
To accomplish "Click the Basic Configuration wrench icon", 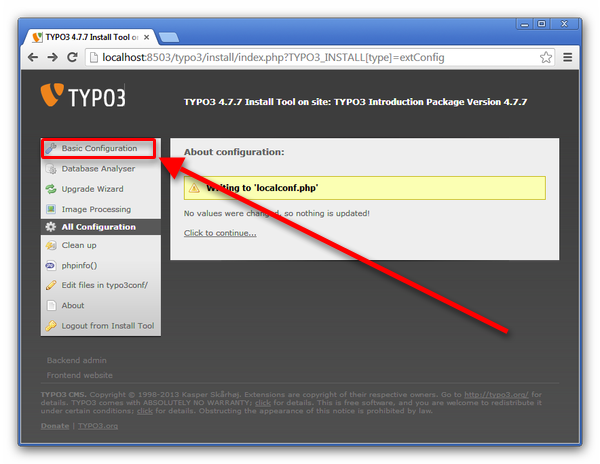I will (51, 148).
